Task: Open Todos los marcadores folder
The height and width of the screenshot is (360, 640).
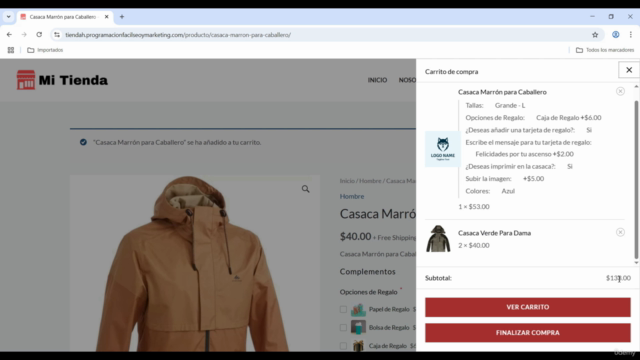Action: (605, 50)
